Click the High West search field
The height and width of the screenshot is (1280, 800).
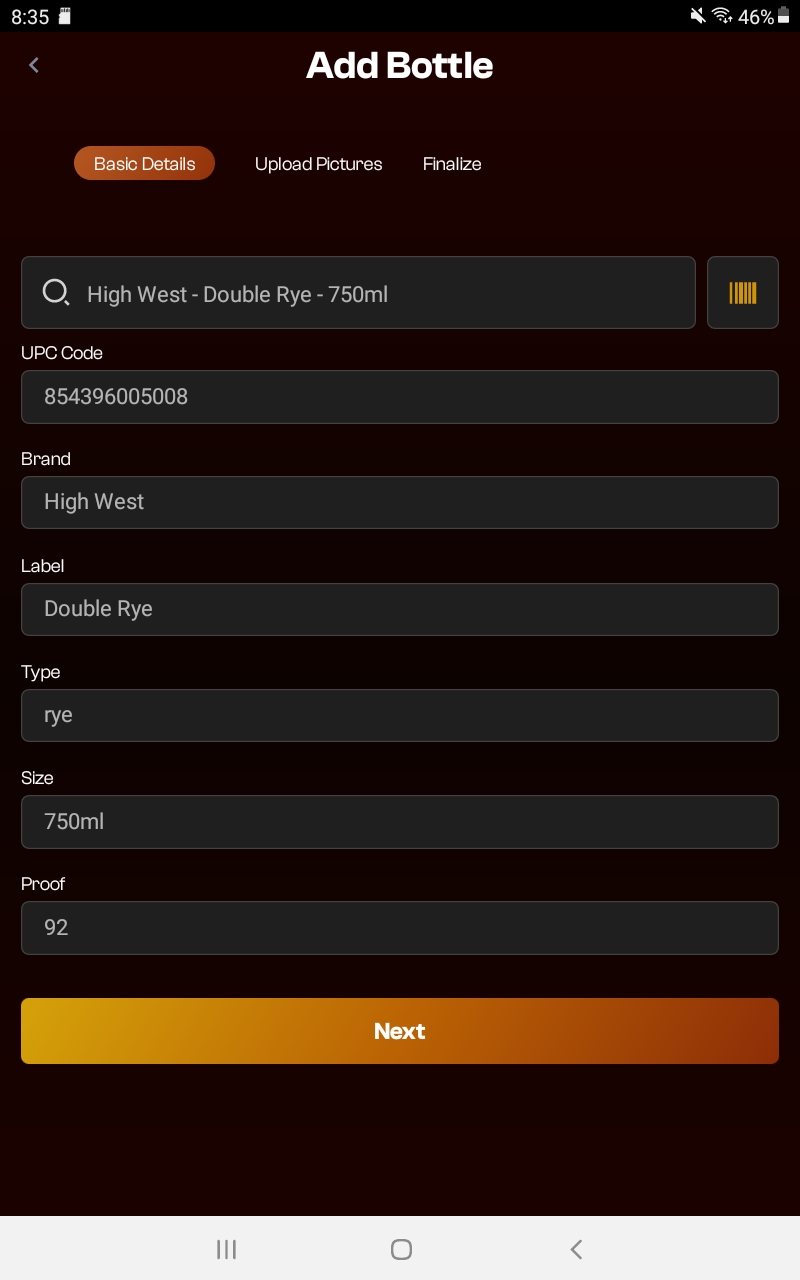pos(380,293)
